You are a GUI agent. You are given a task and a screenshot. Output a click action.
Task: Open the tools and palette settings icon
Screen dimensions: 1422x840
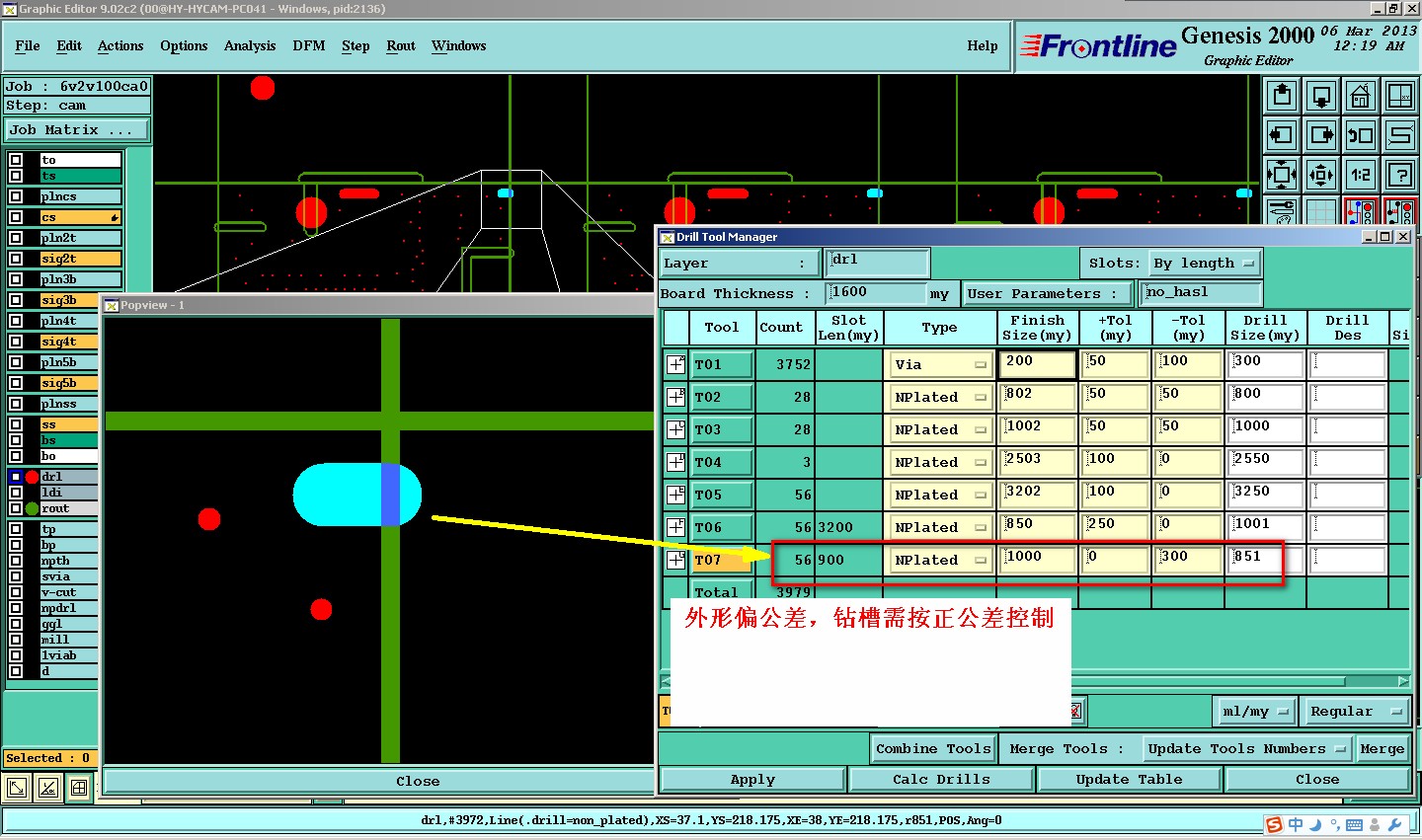pos(1282,211)
